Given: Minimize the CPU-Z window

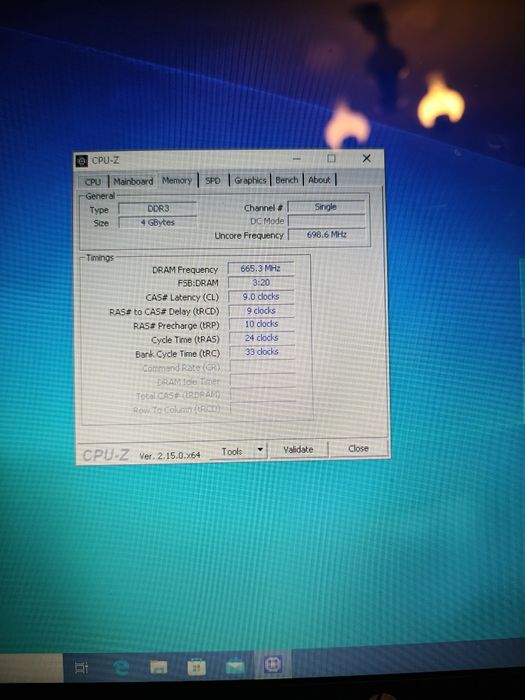Looking at the screenshot, I should [296, 158].
